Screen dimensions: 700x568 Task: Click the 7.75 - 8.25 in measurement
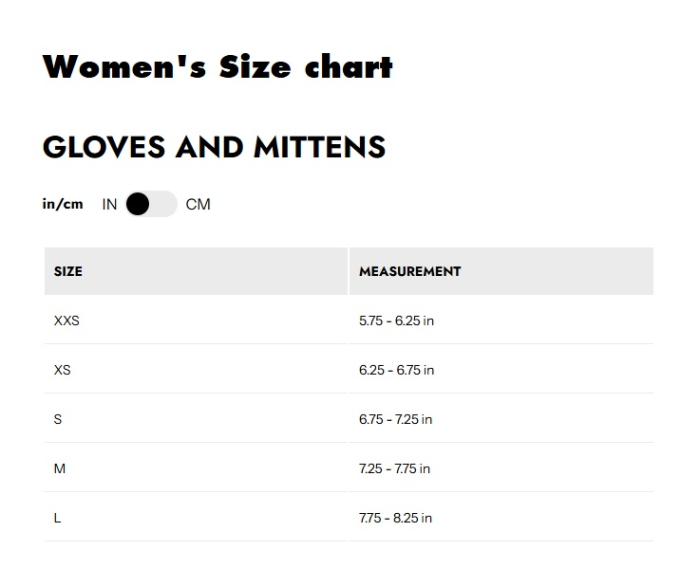point(396,518)
